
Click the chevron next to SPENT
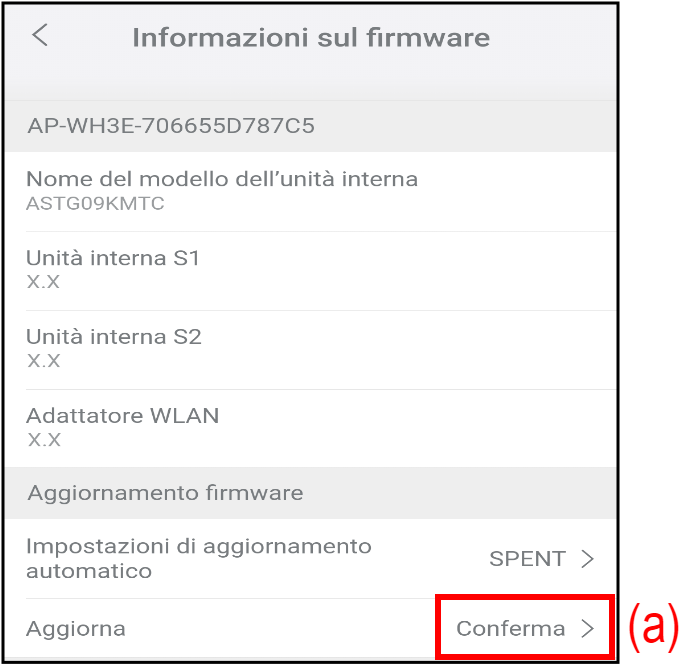(x=588, y=559)
